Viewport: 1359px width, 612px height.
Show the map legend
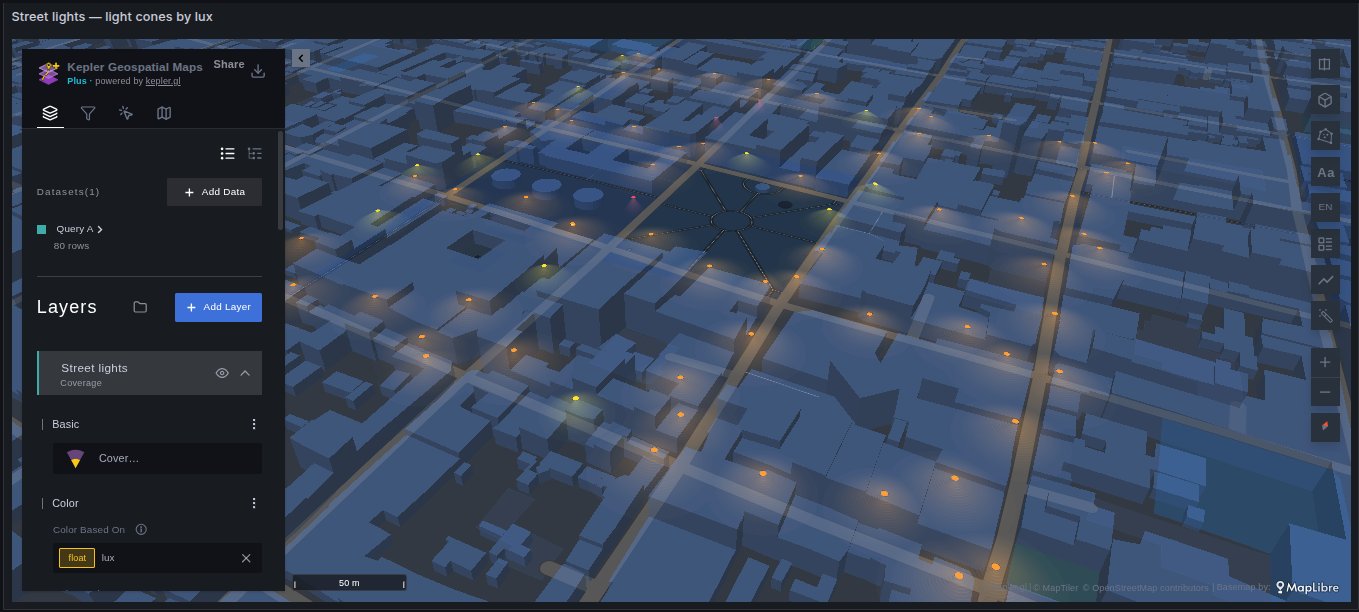1325,244
